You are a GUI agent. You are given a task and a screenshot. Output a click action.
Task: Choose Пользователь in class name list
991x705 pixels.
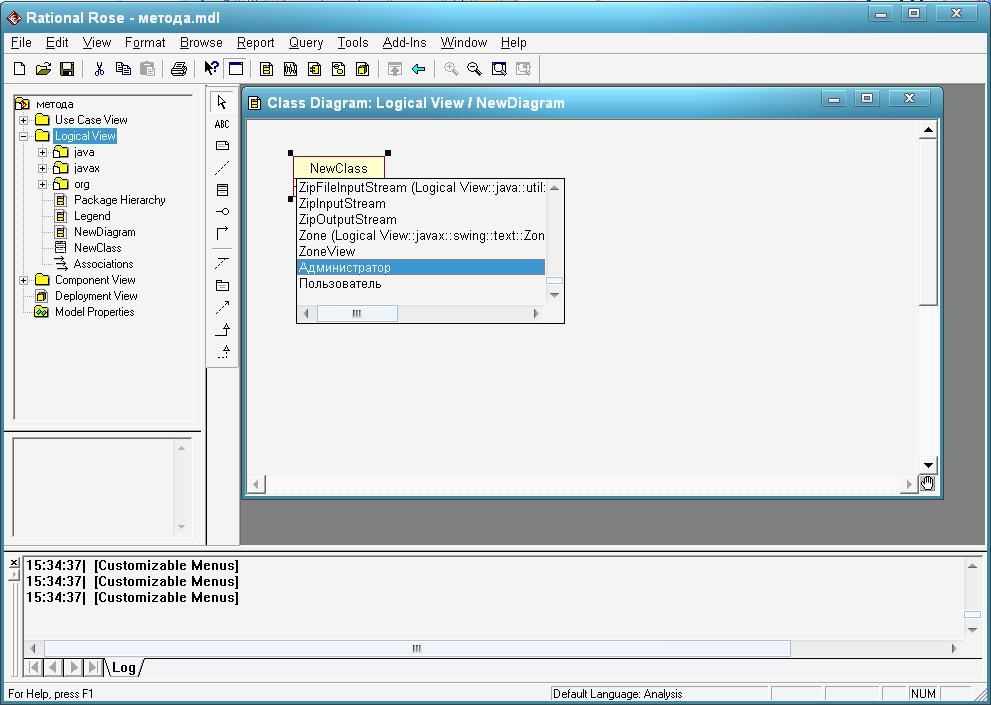tap(421, 283)
